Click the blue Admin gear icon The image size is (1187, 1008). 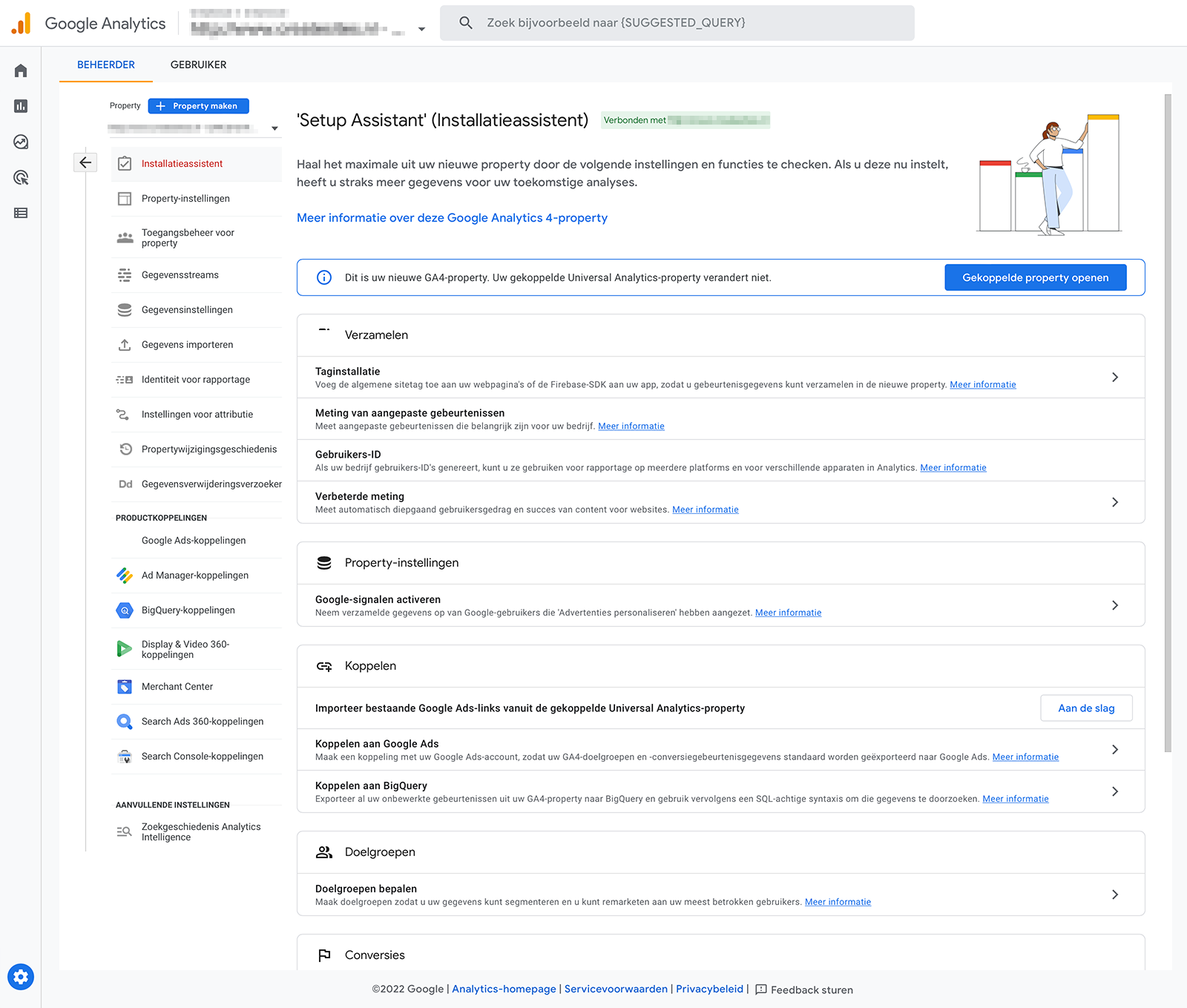(x=21, y=977)
